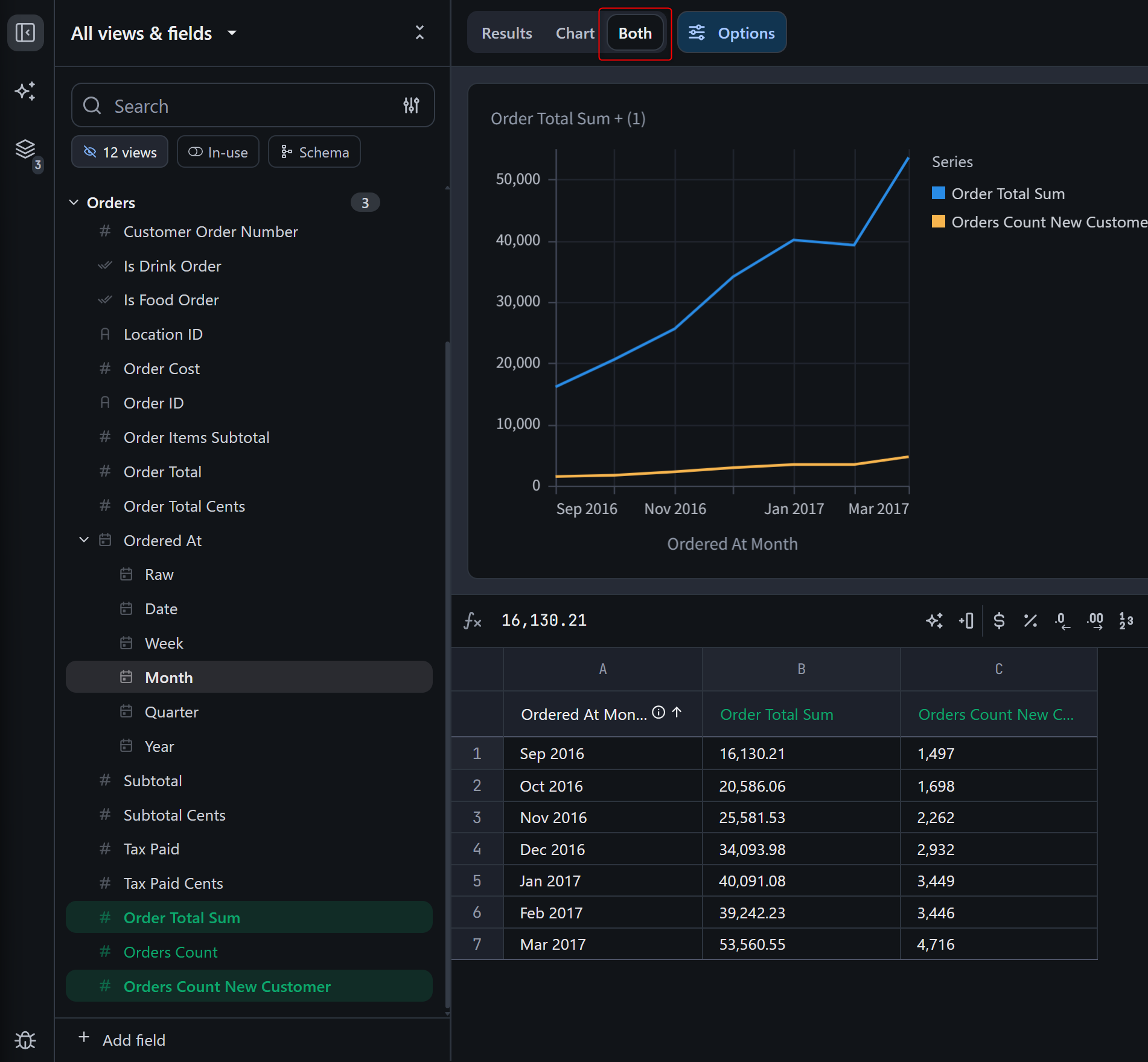The image size is (1148, 1062).
Task: Switch to the Chart tab
Action: (575, 33)
